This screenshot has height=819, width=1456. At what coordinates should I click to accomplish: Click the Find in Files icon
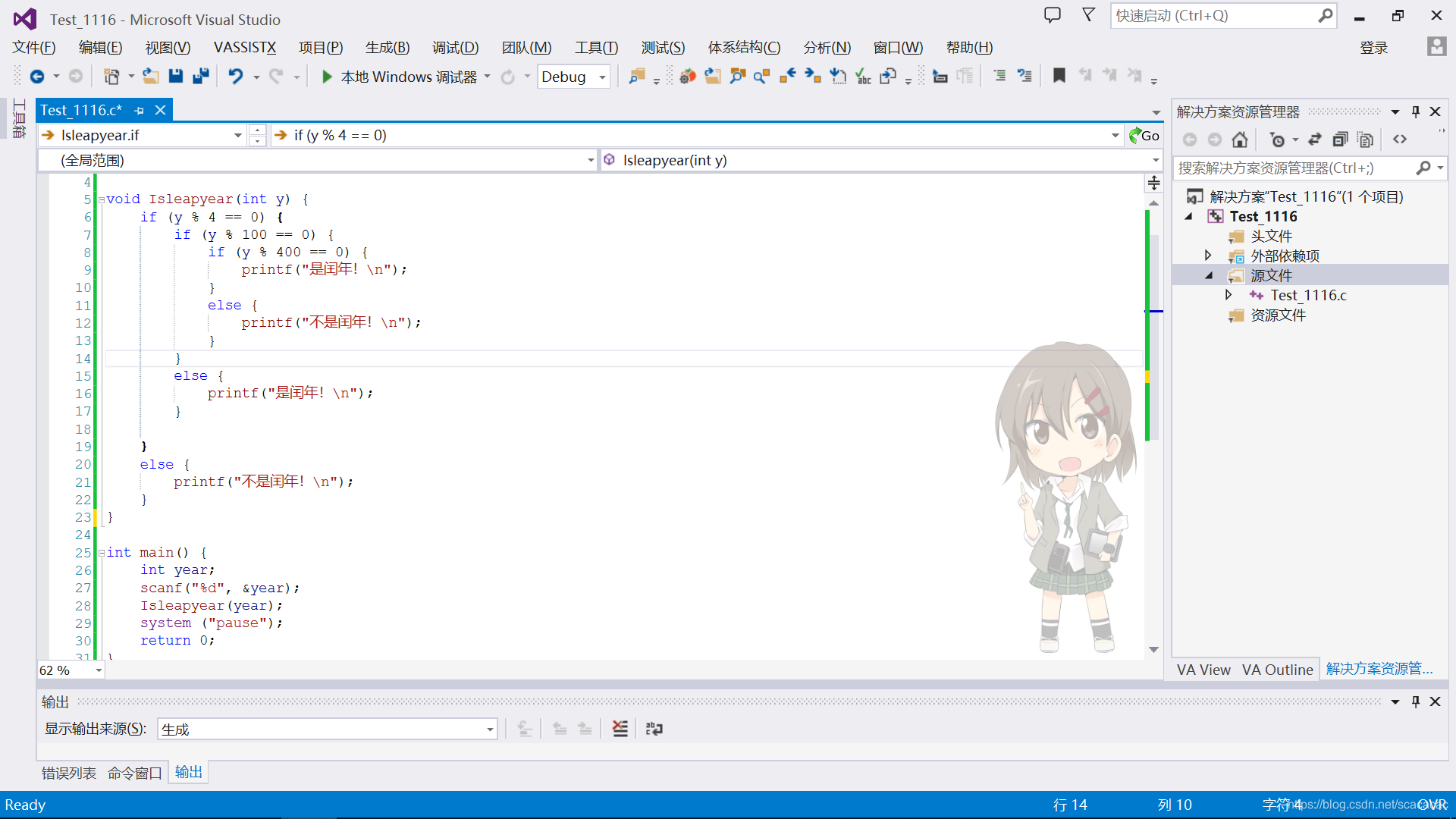637,77
